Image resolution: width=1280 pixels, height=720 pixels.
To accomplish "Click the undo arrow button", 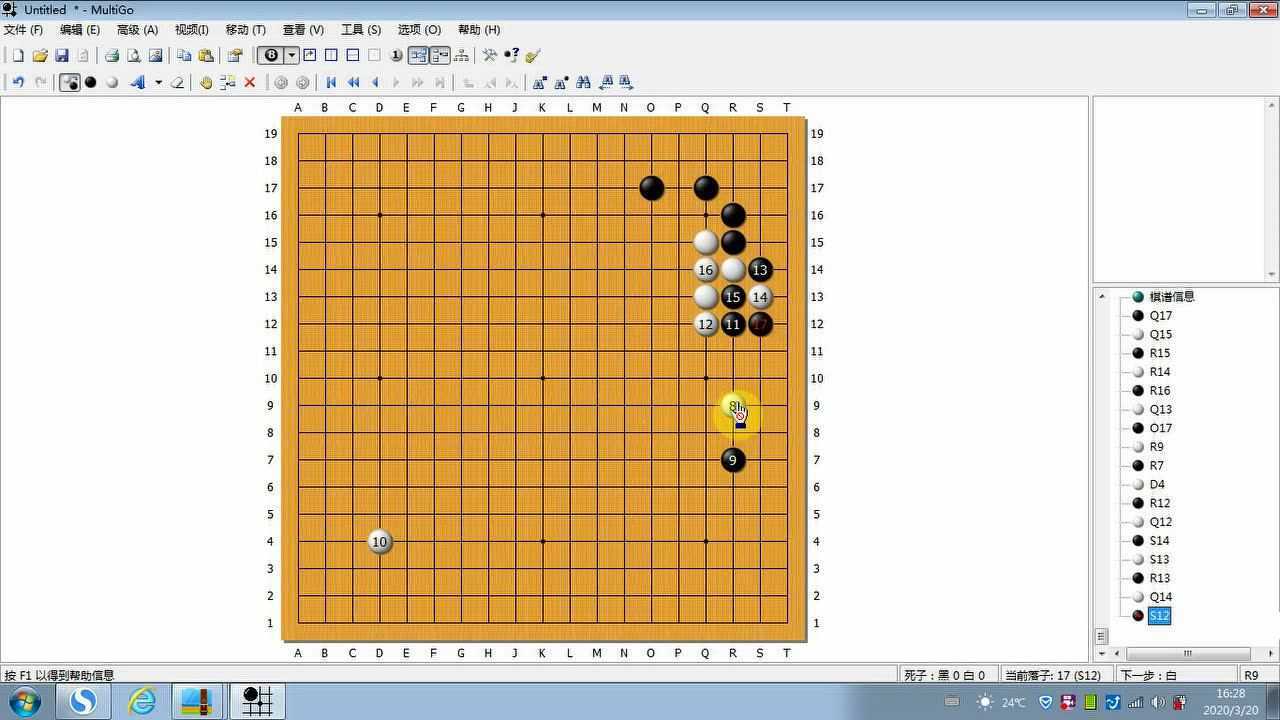I will click(x=17, y=83).
